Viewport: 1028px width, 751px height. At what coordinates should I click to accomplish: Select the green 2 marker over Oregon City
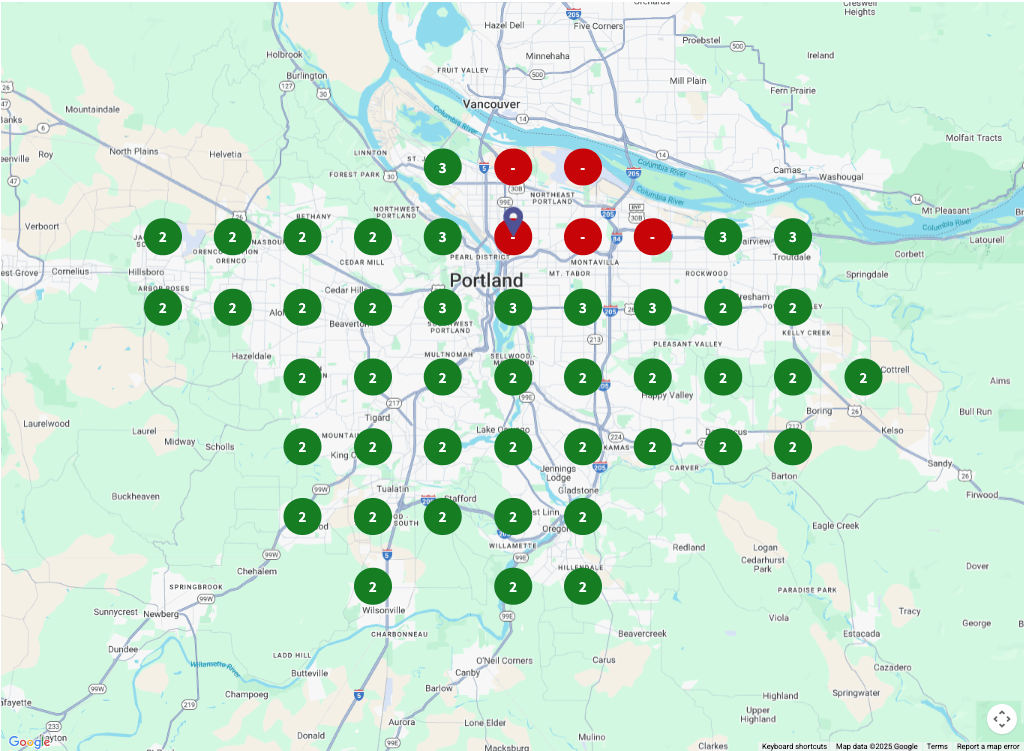click(x=583, y=517)
